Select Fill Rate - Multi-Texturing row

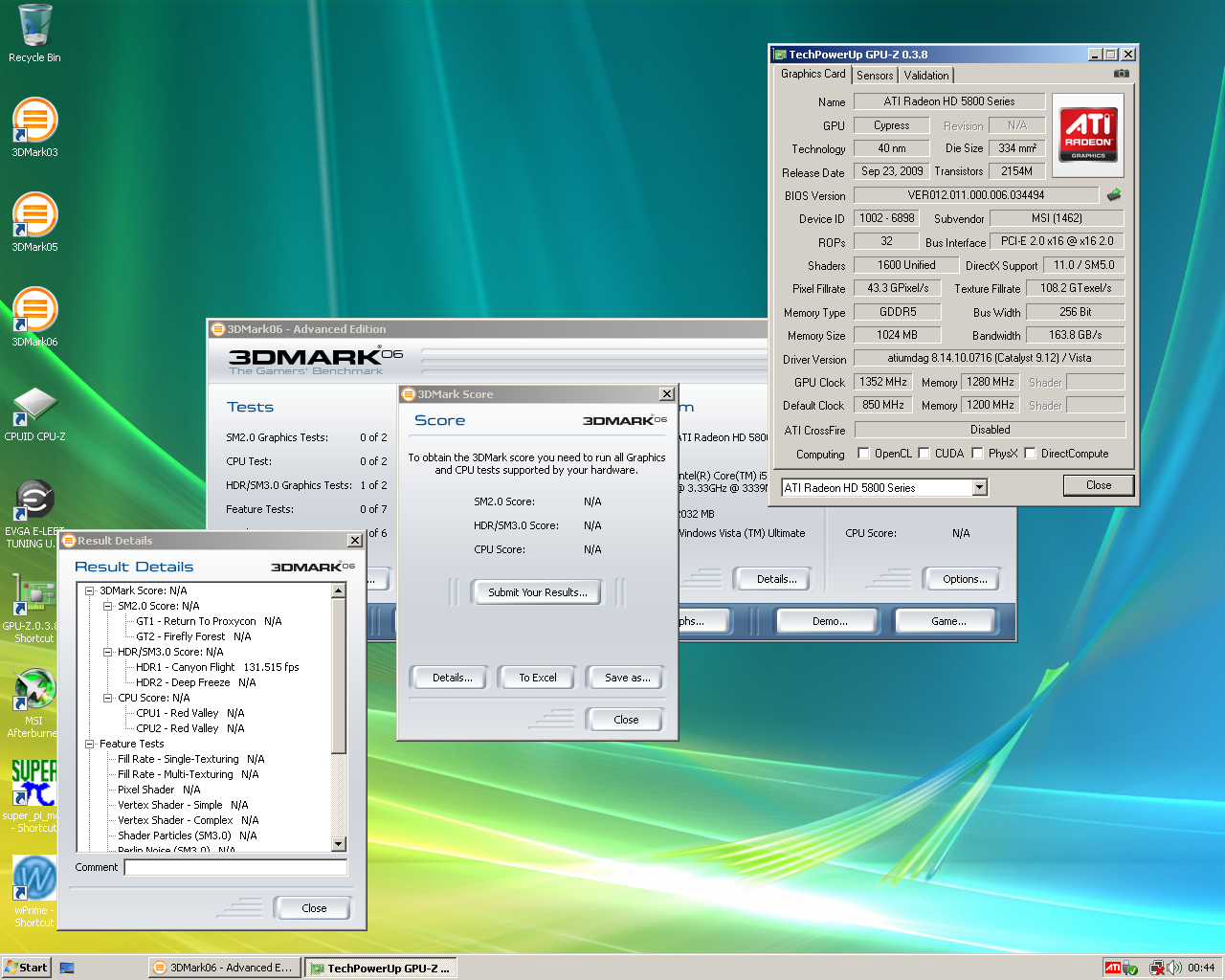[x=188, y=774]
